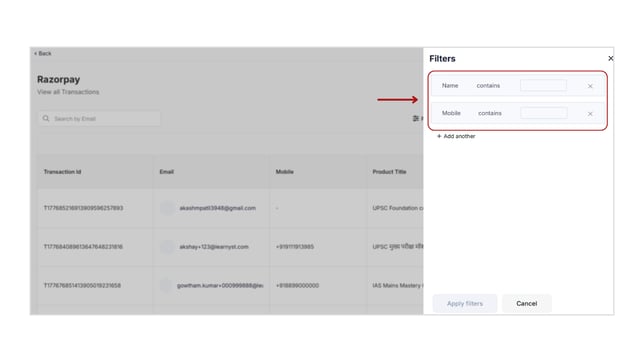Click the Transaction Id column header
Image resolution: width=644 pixels, height=362 pixels.
(x=62, y=172)
